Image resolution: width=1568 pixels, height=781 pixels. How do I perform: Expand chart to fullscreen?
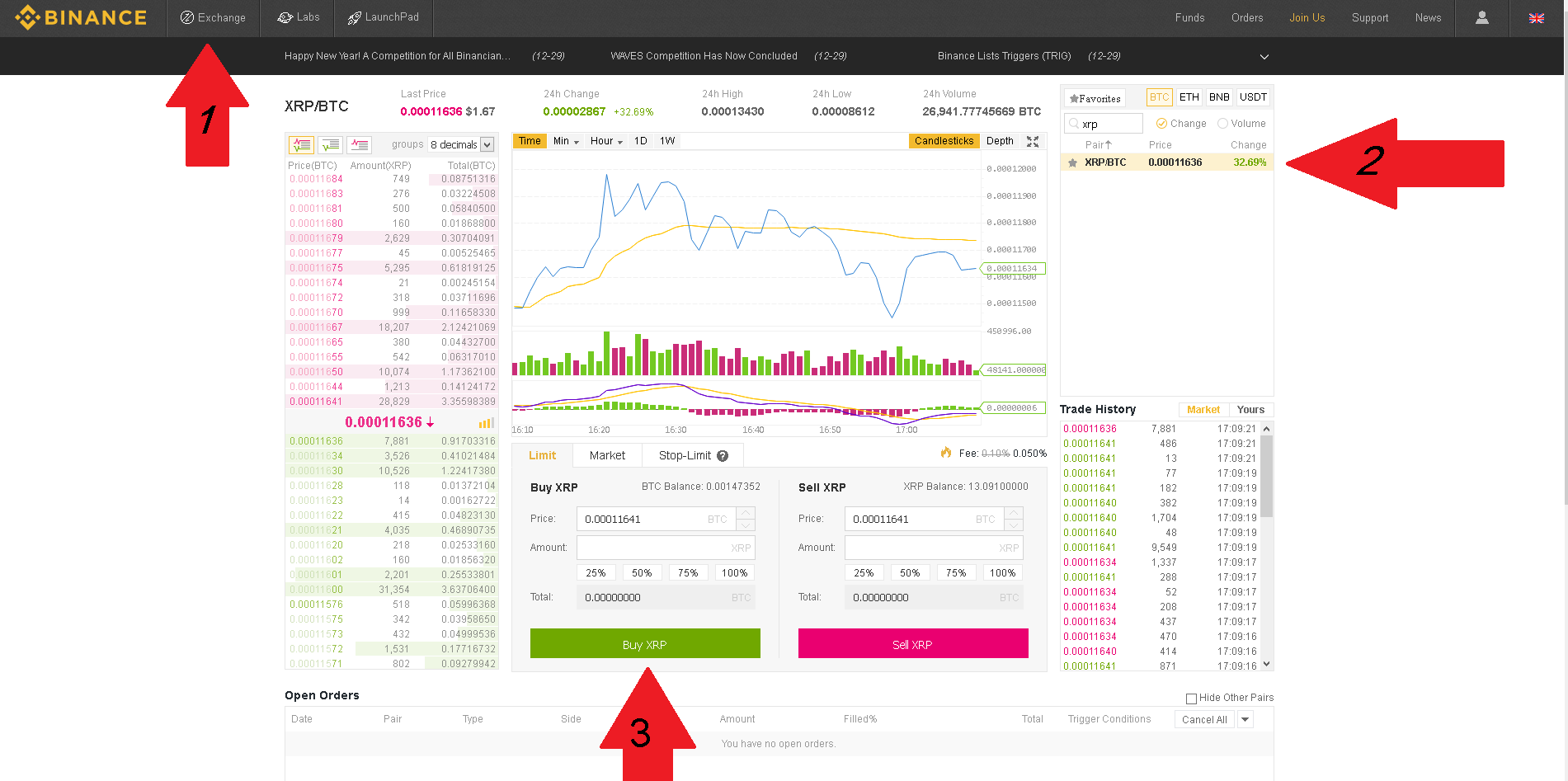click(x=1033, y=141)
